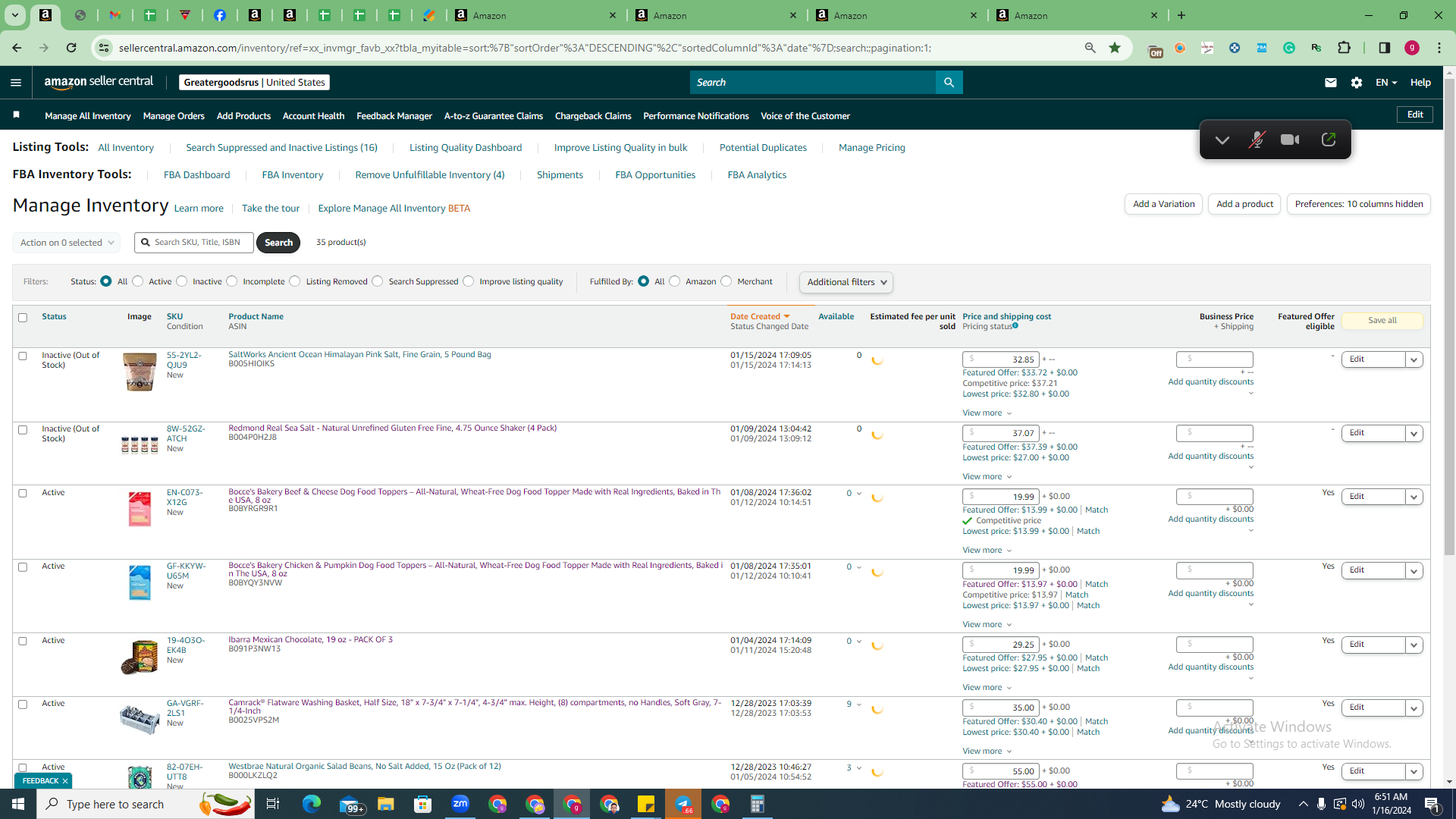The image size is (1456, 819).
Task: Open Performance Notifications menu item
Action: pos(696,116)
